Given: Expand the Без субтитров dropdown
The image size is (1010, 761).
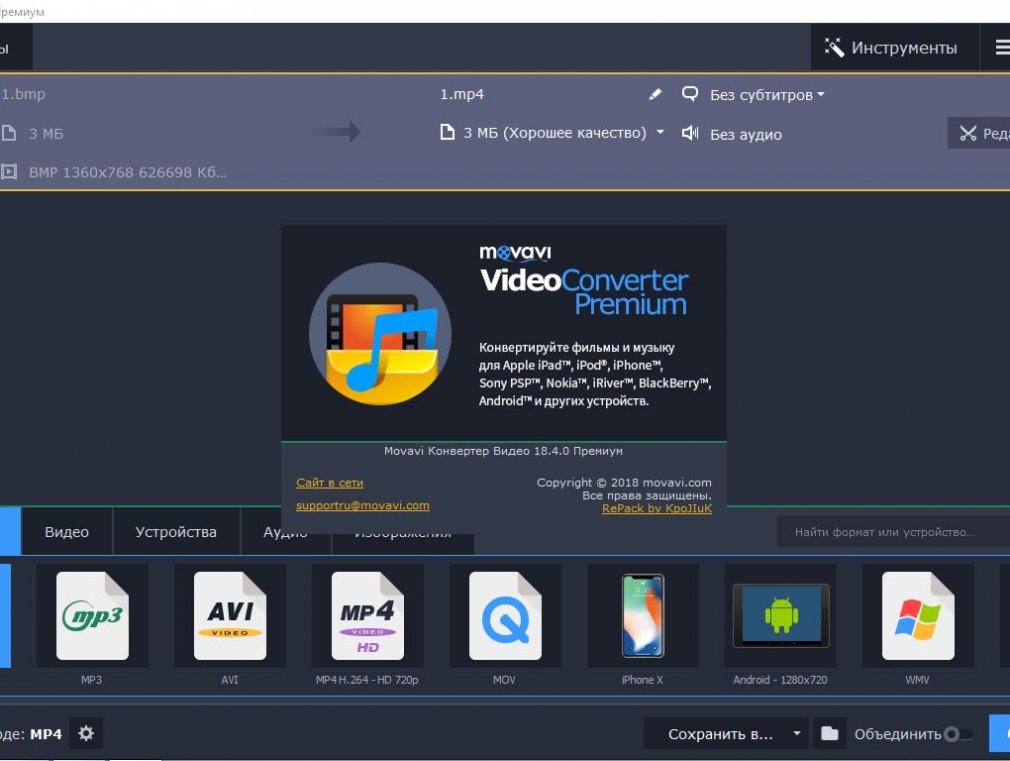Looking at the screenshot, I should coord(767,95).
